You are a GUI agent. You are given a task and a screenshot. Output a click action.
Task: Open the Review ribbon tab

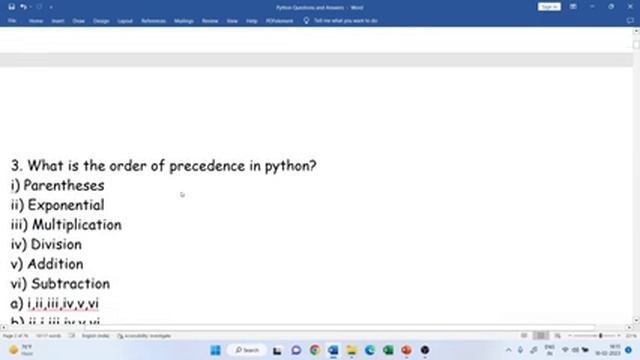210,21
